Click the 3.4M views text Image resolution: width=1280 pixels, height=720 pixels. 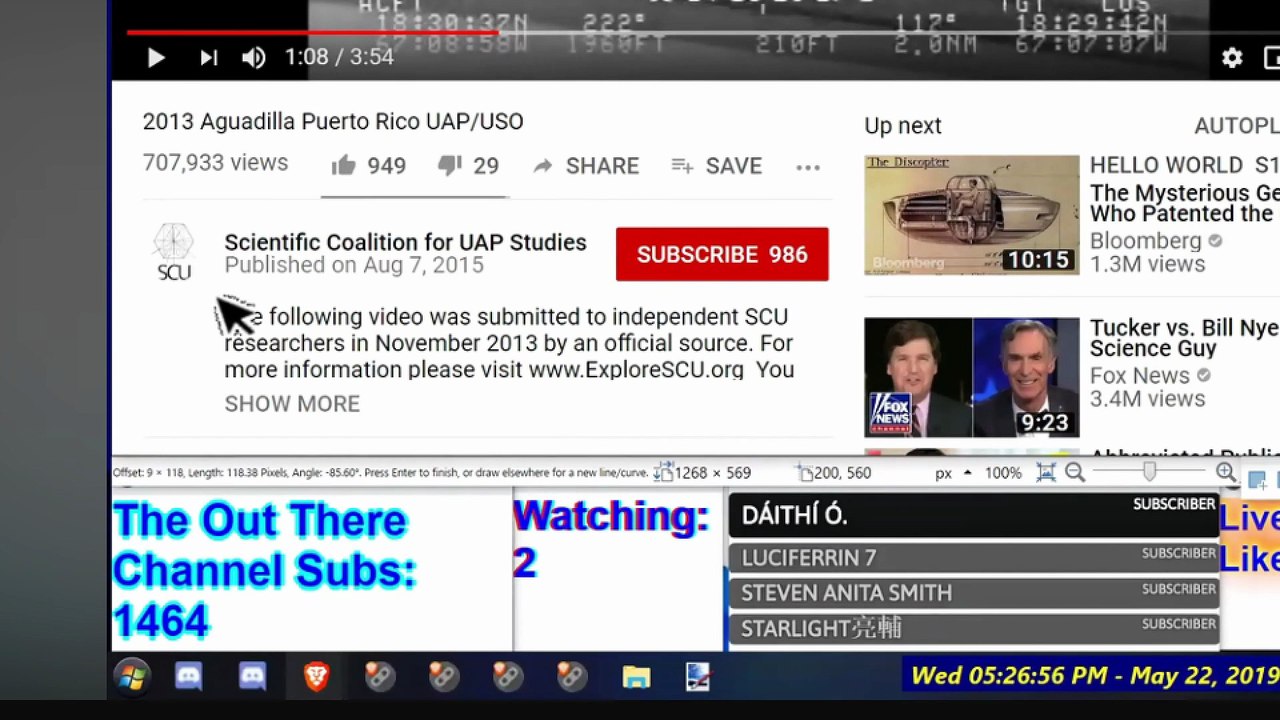pyautogui.click(x=1147, y=399)
